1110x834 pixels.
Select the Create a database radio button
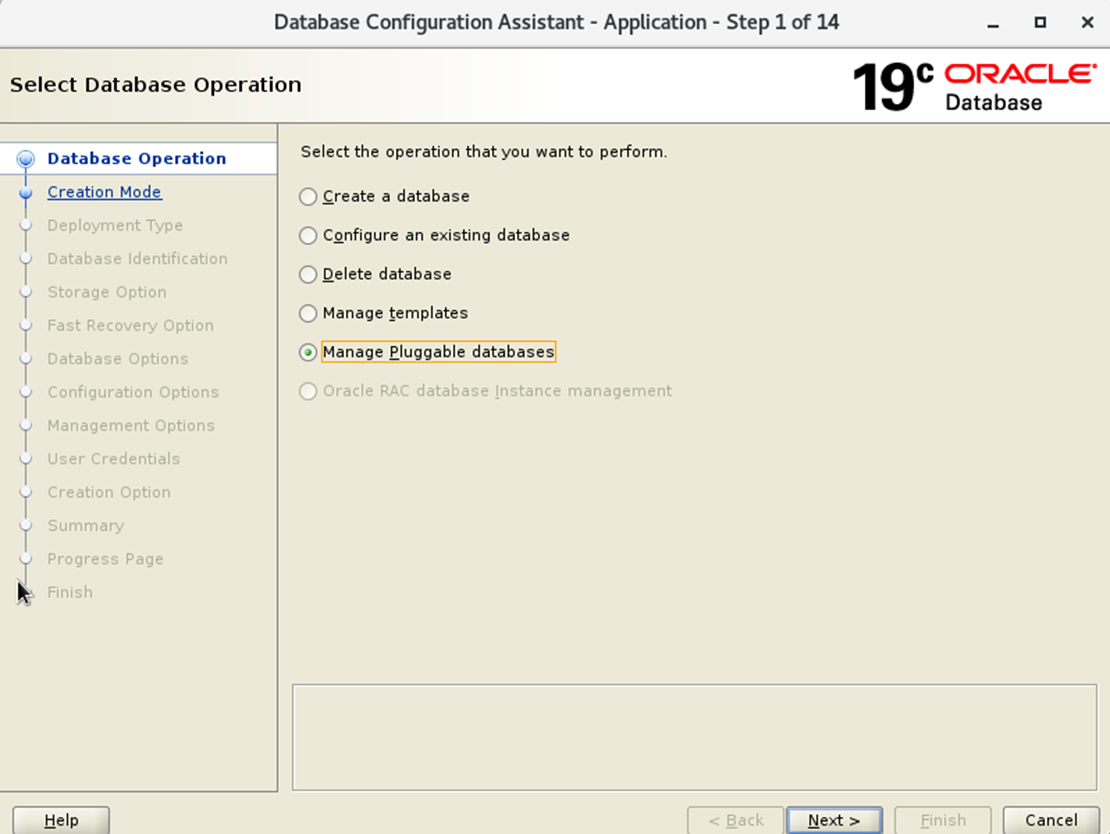(308, 196)
